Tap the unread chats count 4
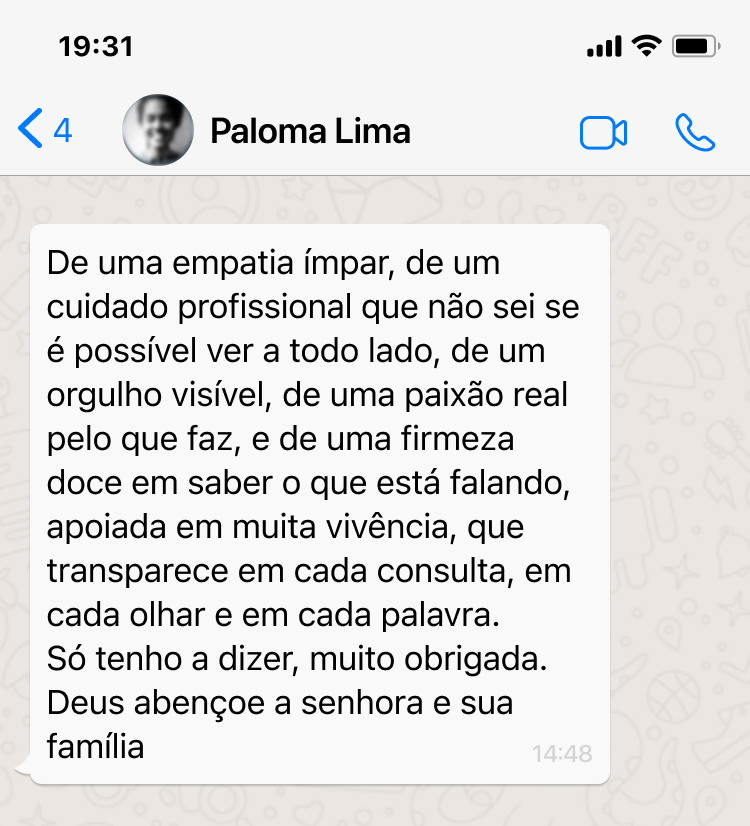 [x=63, y=130]
